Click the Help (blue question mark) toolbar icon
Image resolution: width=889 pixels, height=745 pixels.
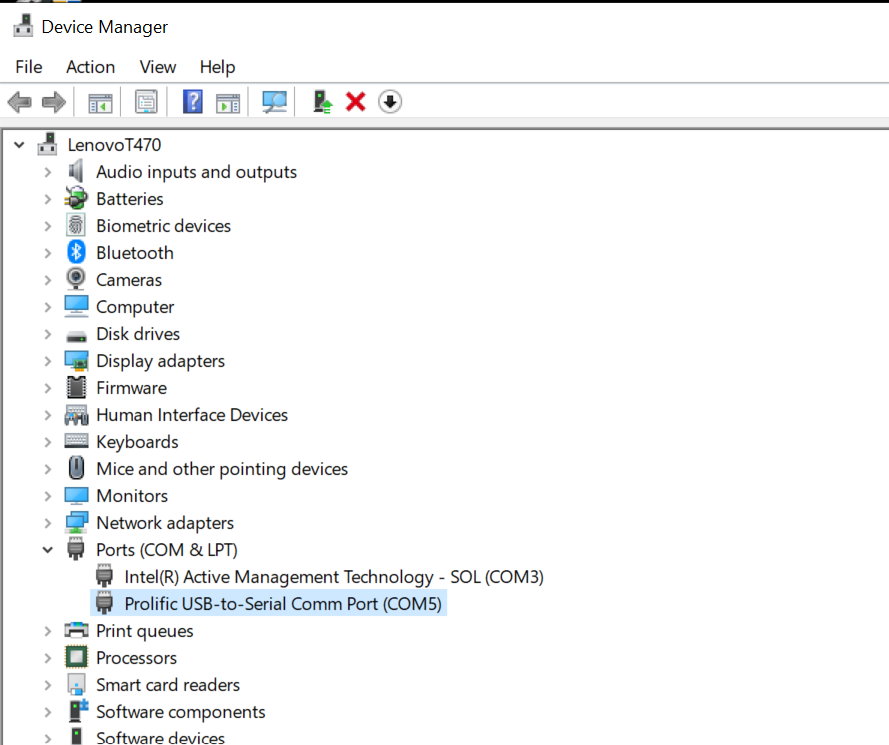[x=192, y=102]
